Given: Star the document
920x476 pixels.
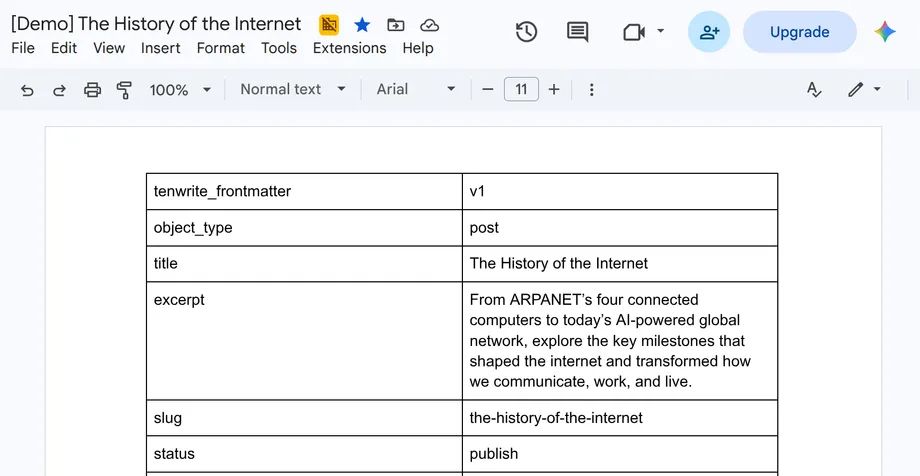Looking at the screenshot, I should pos(362,25).
